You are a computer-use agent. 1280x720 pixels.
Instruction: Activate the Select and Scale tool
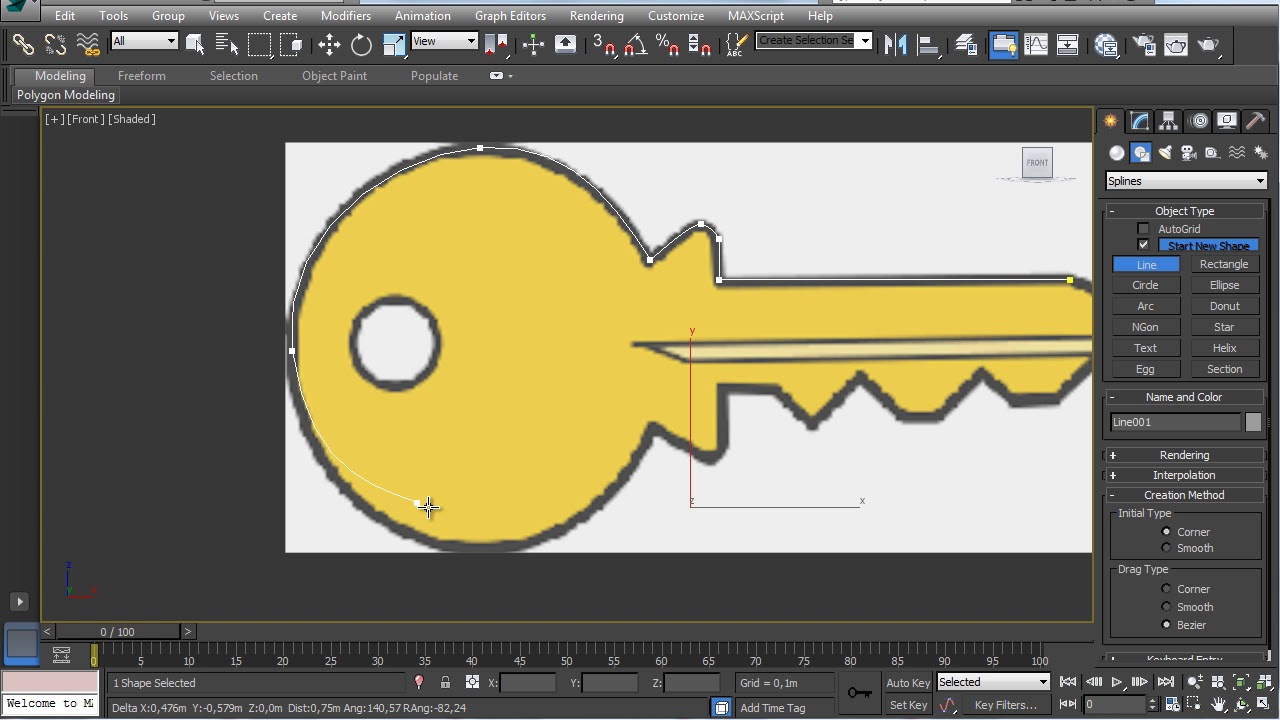pos(393,44)
